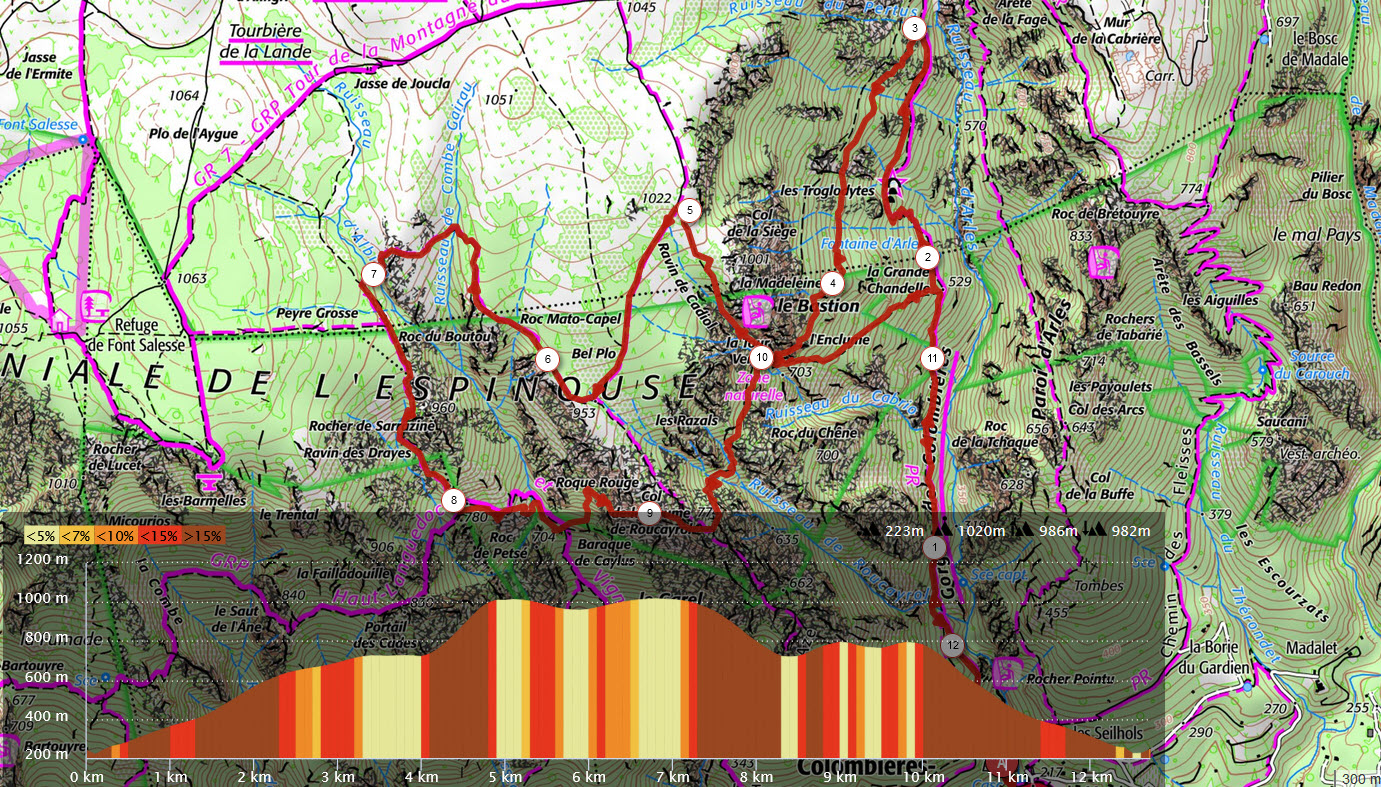
Task: Click the >15% slope legend swatch
Action: (203, 536)
